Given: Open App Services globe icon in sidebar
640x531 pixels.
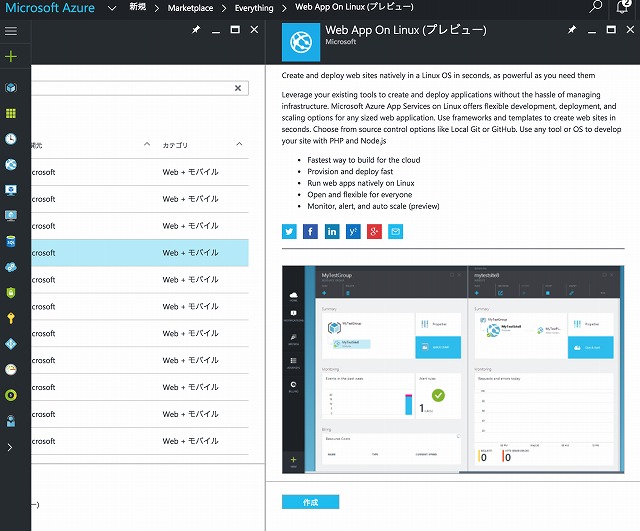Looking at the screenshot, I should pyautogui.click(x=11, y=164).
